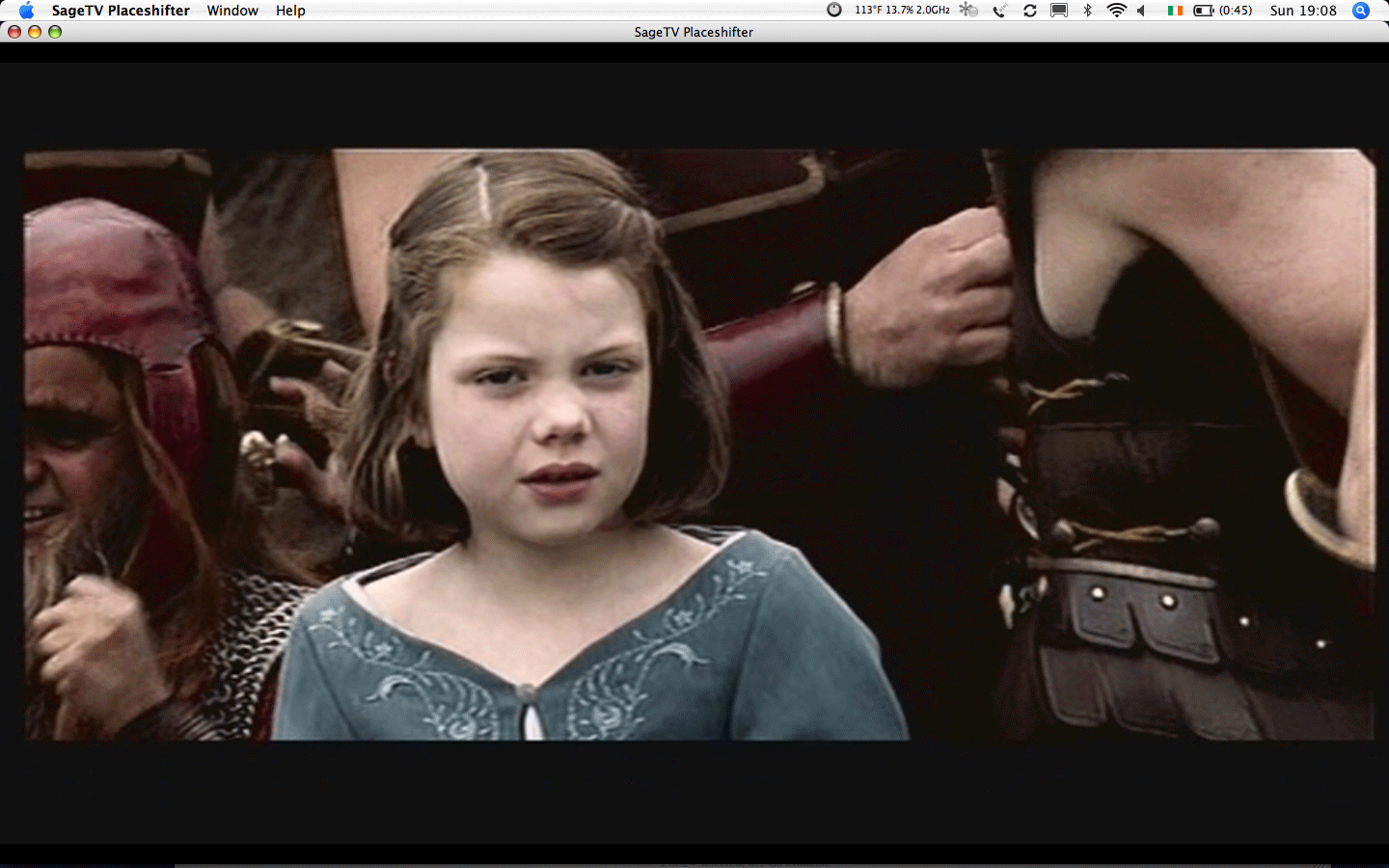Screen dimensions: 1389x868
Task: Click the SageTV Placeshifter window title text
Action: [x=694, y=32]
